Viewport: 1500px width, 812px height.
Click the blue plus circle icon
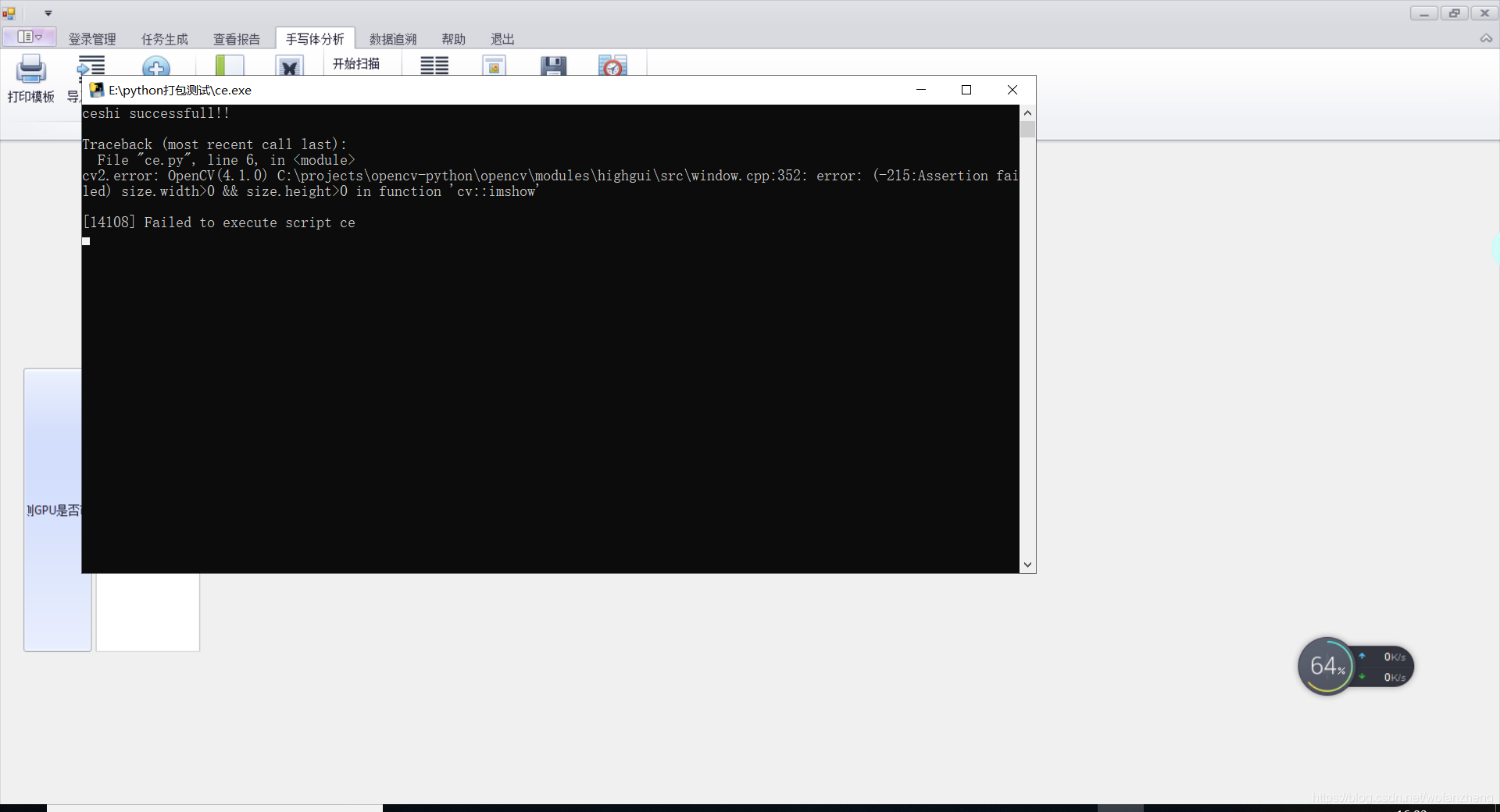156,67
